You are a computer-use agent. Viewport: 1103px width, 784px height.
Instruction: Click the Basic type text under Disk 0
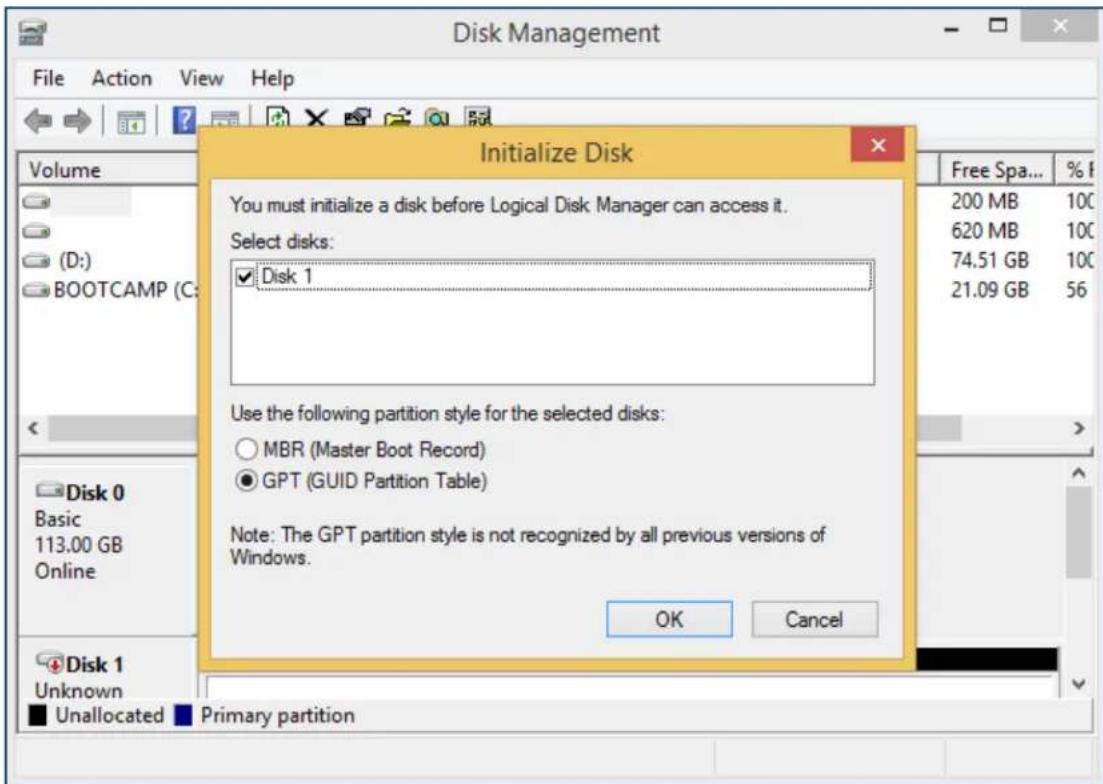(x=58, y=519)
